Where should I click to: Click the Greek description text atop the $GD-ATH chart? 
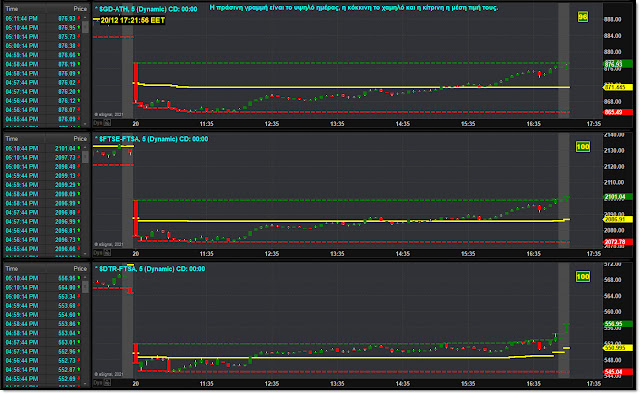click(x=353, y=8)
